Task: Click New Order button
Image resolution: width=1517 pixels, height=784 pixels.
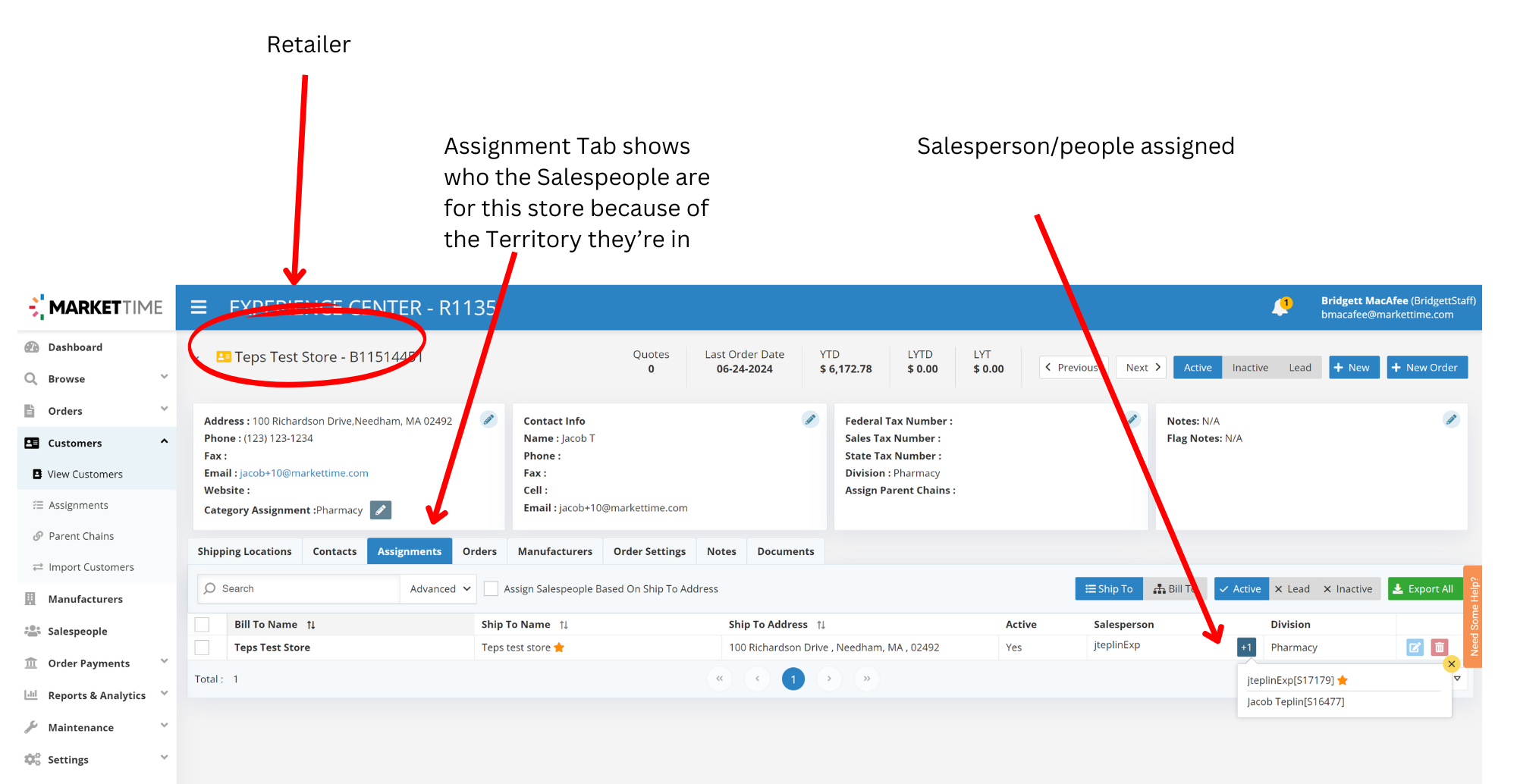Action: (x=1427, y=367)
